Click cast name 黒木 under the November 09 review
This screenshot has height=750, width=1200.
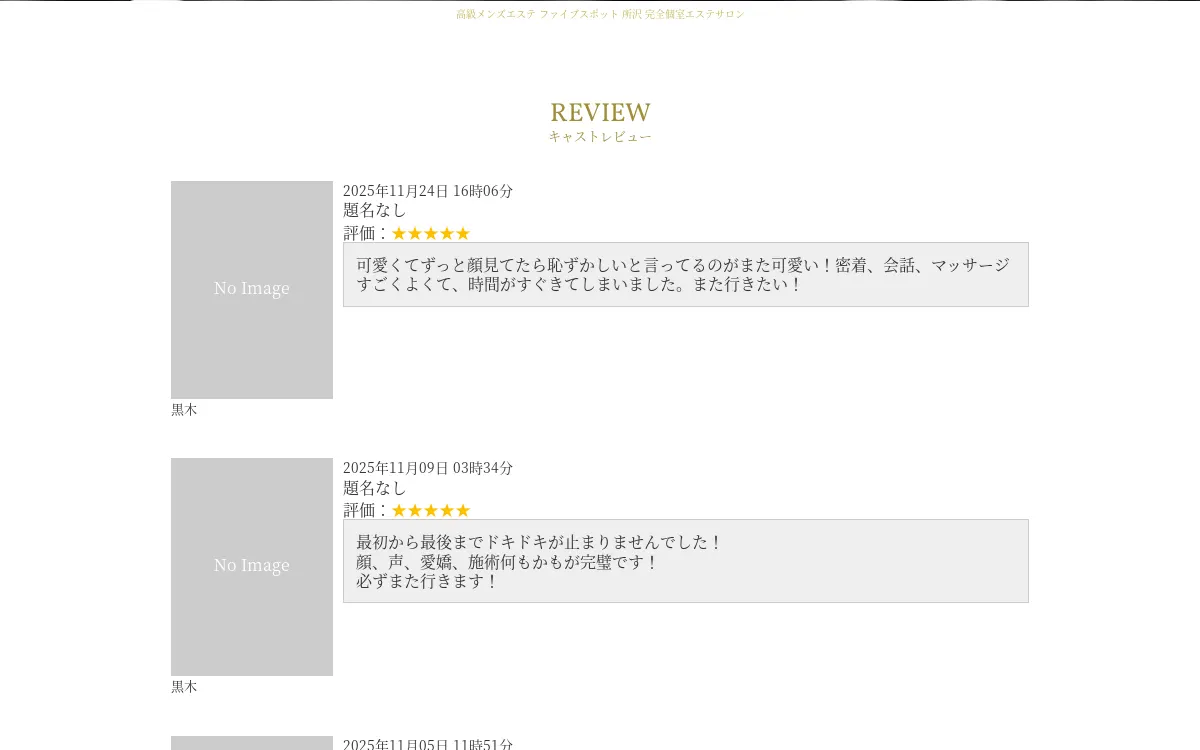pyautogui.click(x=184, y=686)
